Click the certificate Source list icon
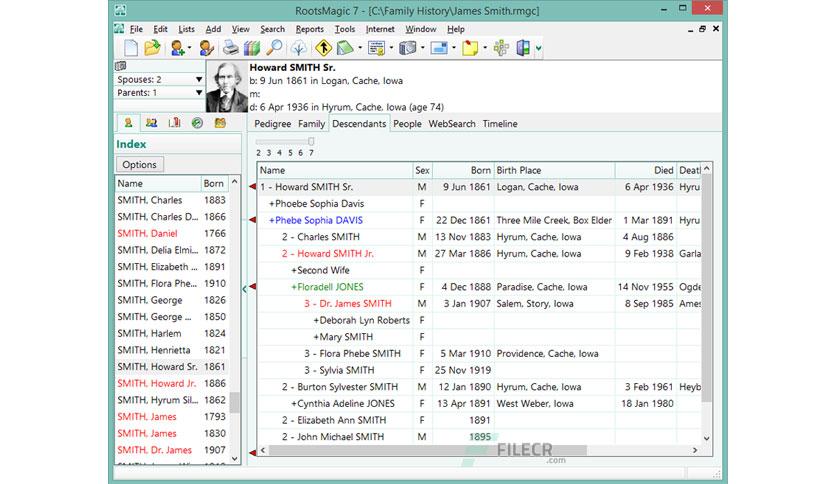Viewport: 836px width, 484px height. [x=376, y=48]
